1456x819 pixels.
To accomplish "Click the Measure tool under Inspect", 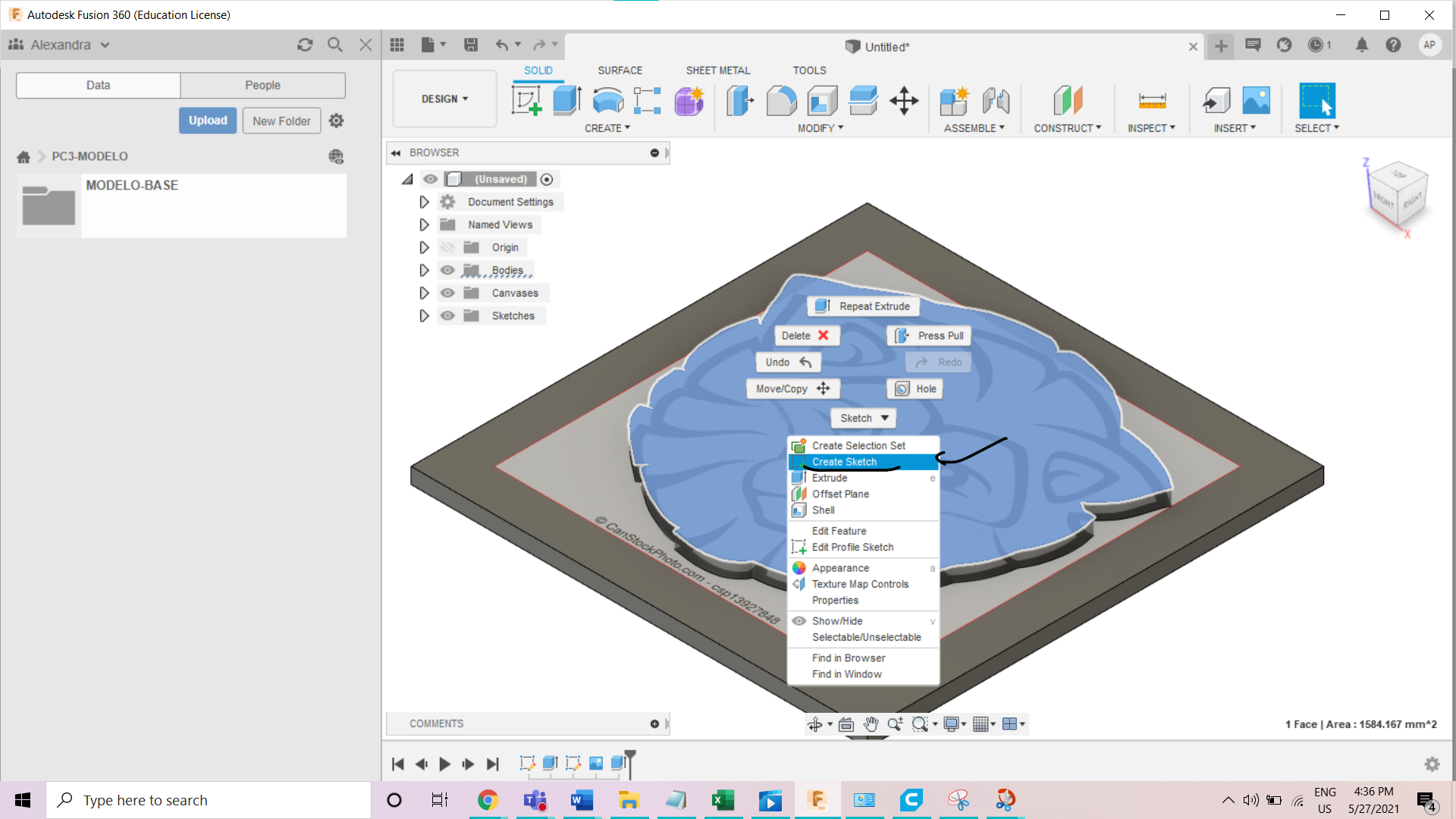I will click(1152, 101).
